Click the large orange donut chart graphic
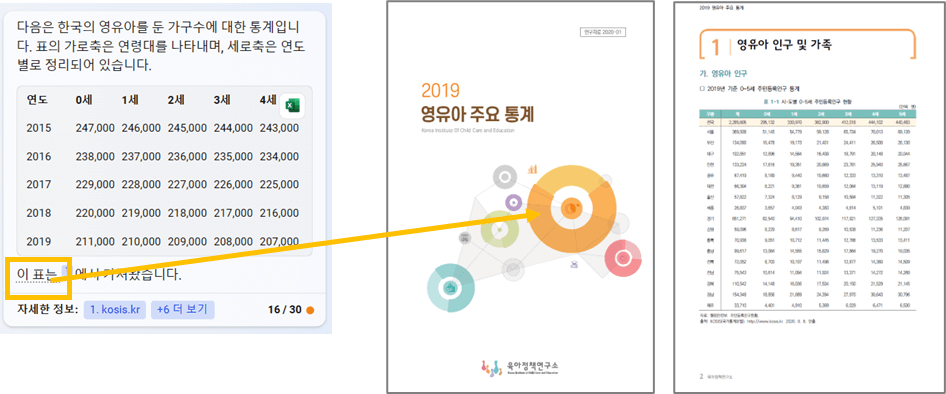This screenshot has height=394, width=946. click(x=571, y=208)
